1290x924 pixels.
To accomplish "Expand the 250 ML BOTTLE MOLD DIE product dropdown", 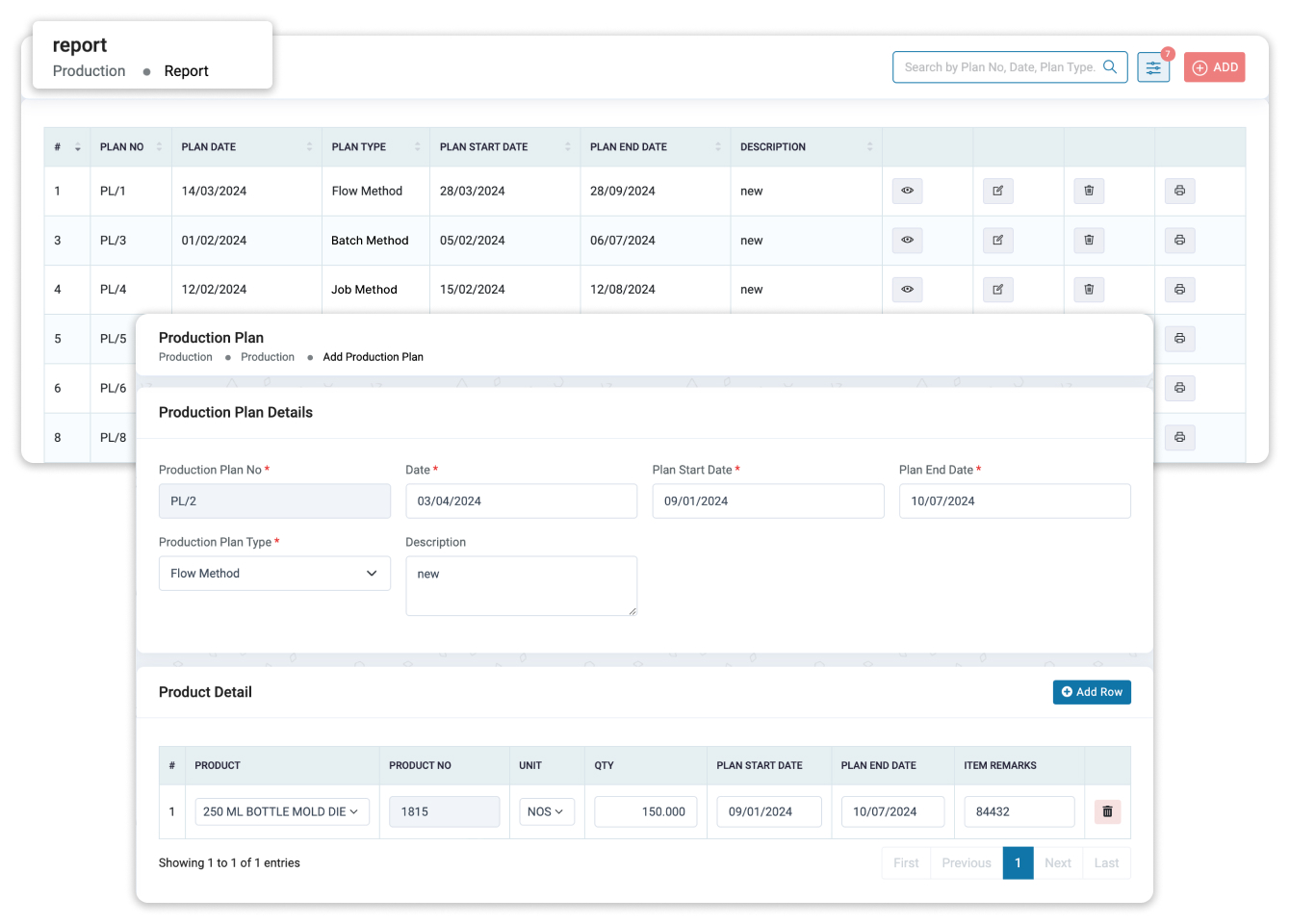I will tap(281, 811).
